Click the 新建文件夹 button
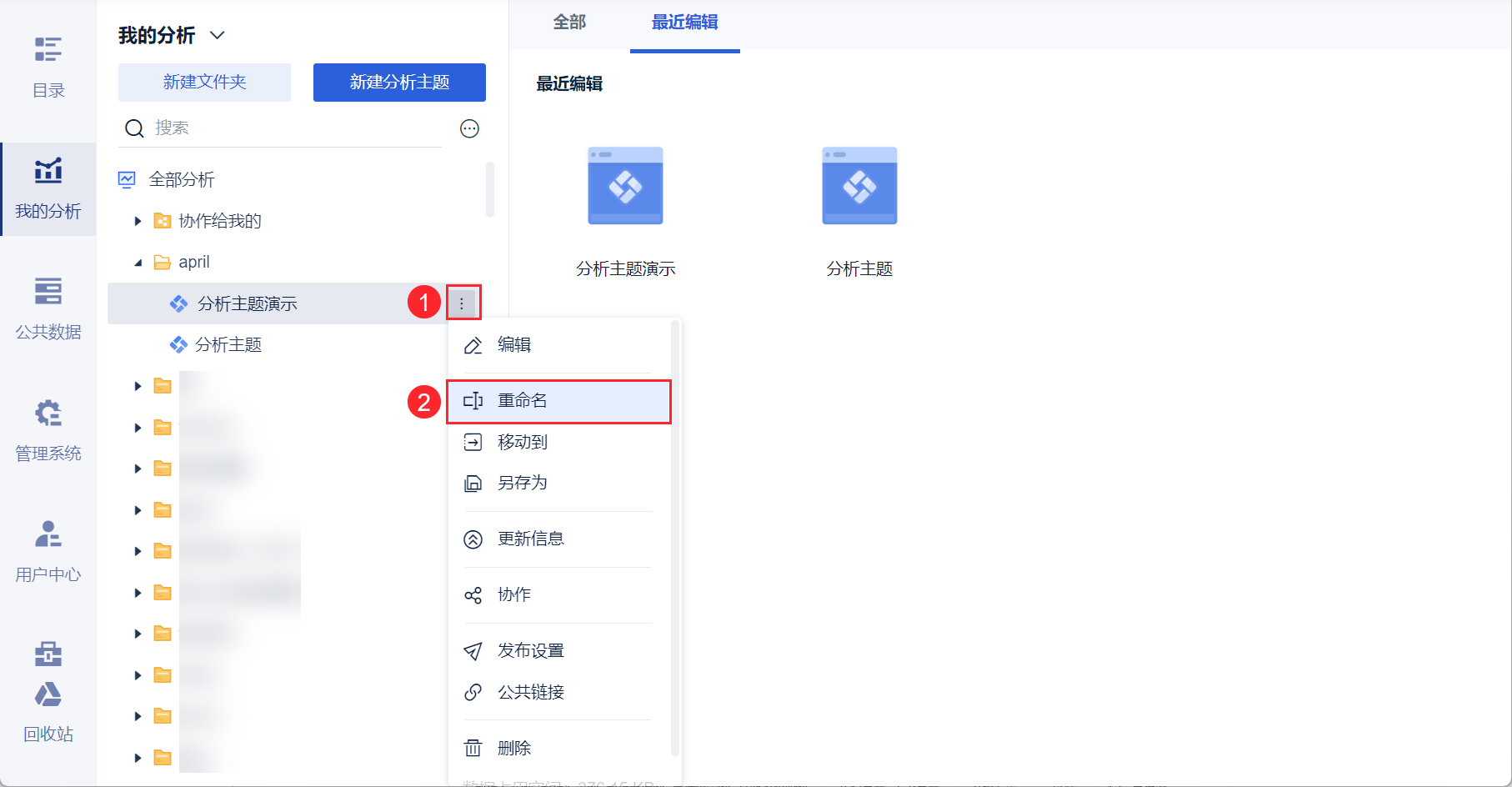This screenshot has height=787, width=1512. pos(204,82)
